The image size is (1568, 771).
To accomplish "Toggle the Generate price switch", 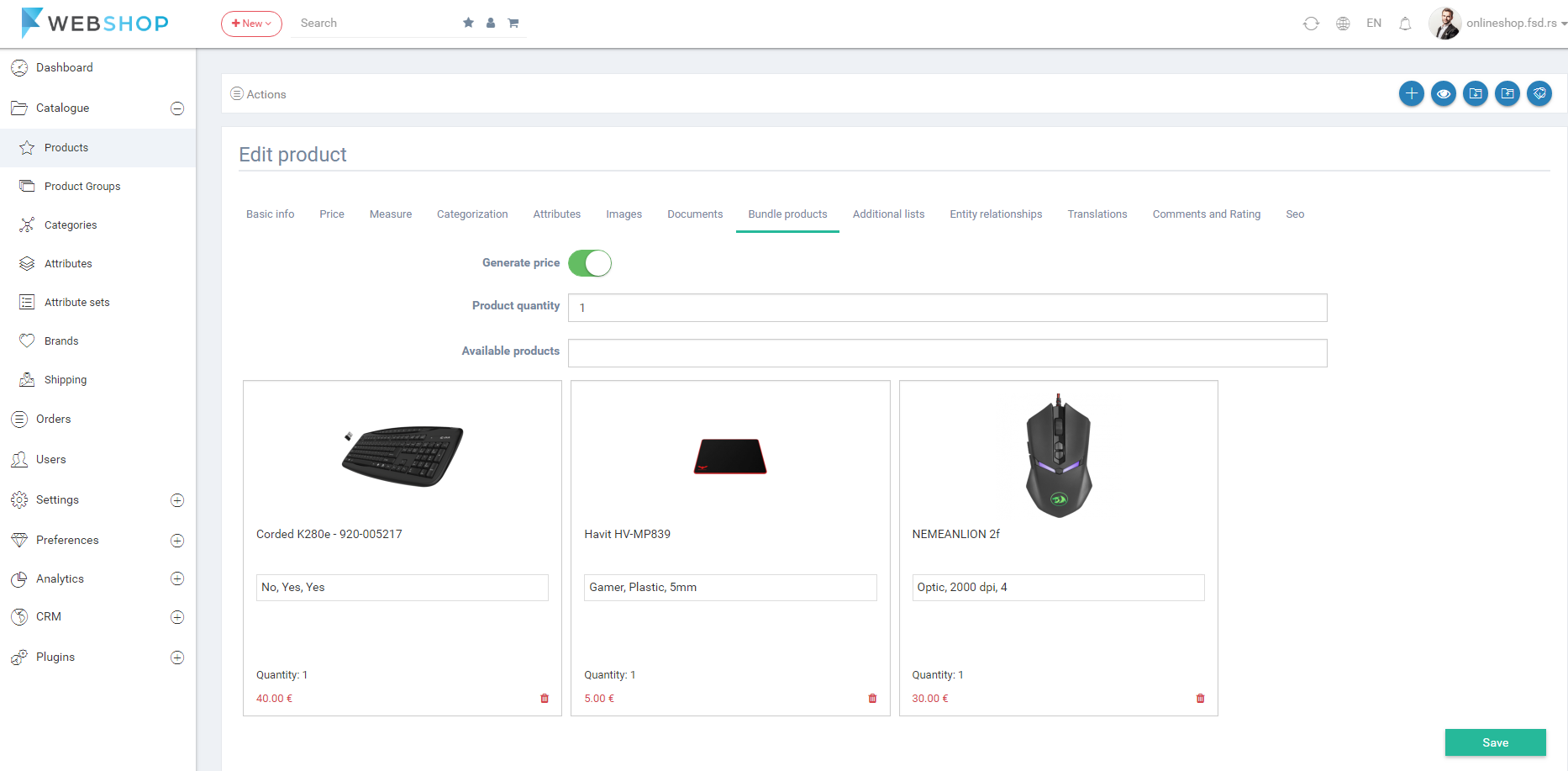I will (590, 263).
